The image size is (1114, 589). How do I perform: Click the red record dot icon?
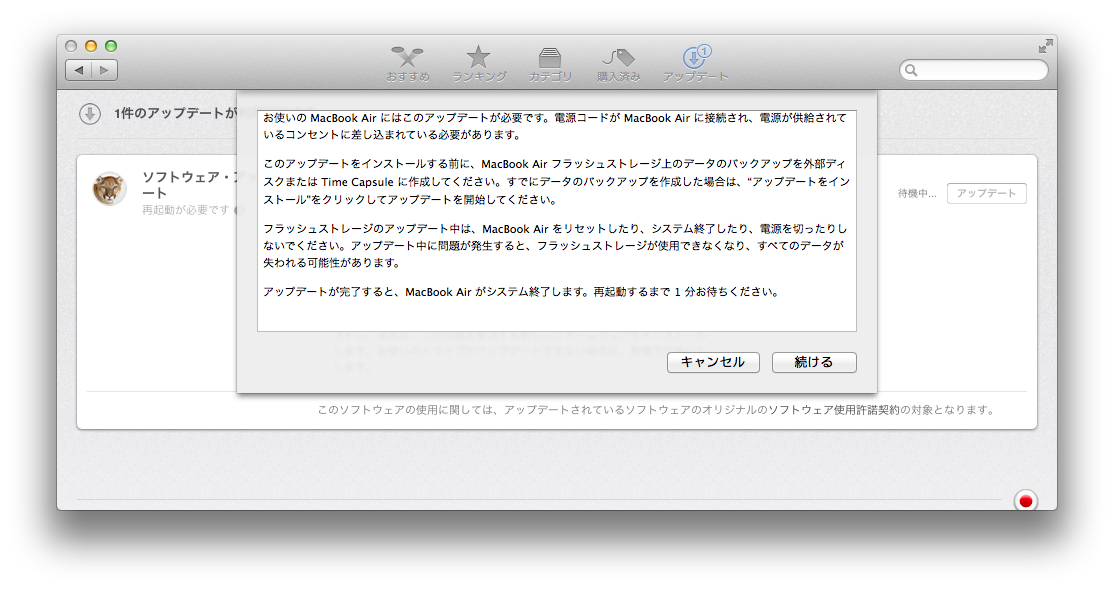tap(1026, 501)
